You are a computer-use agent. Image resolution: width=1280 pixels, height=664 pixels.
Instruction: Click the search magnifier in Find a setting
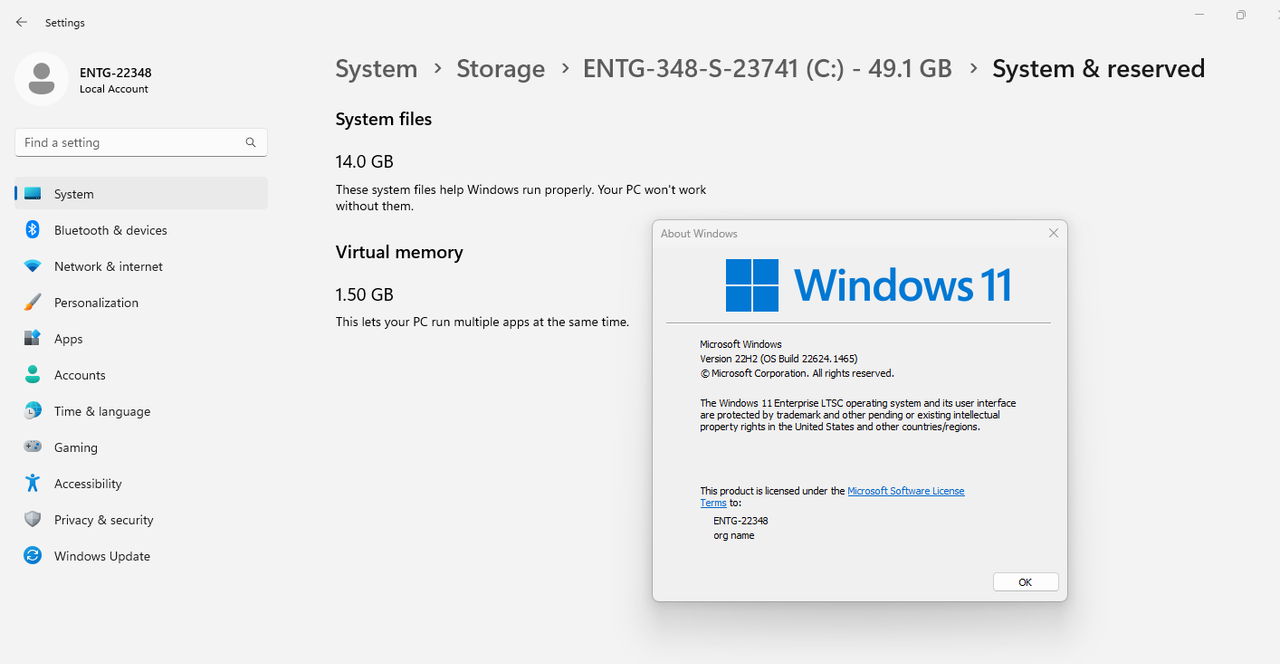click(251, 143)
